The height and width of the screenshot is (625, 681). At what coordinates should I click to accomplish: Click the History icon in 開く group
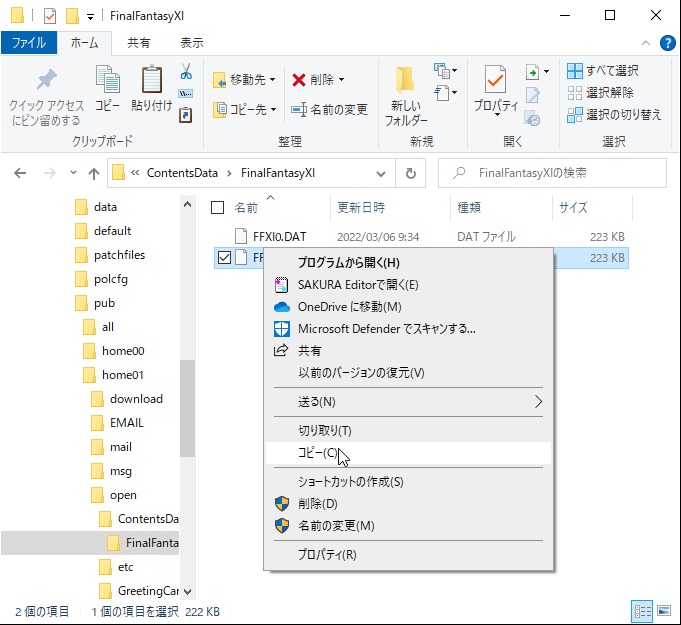point(532,118)
